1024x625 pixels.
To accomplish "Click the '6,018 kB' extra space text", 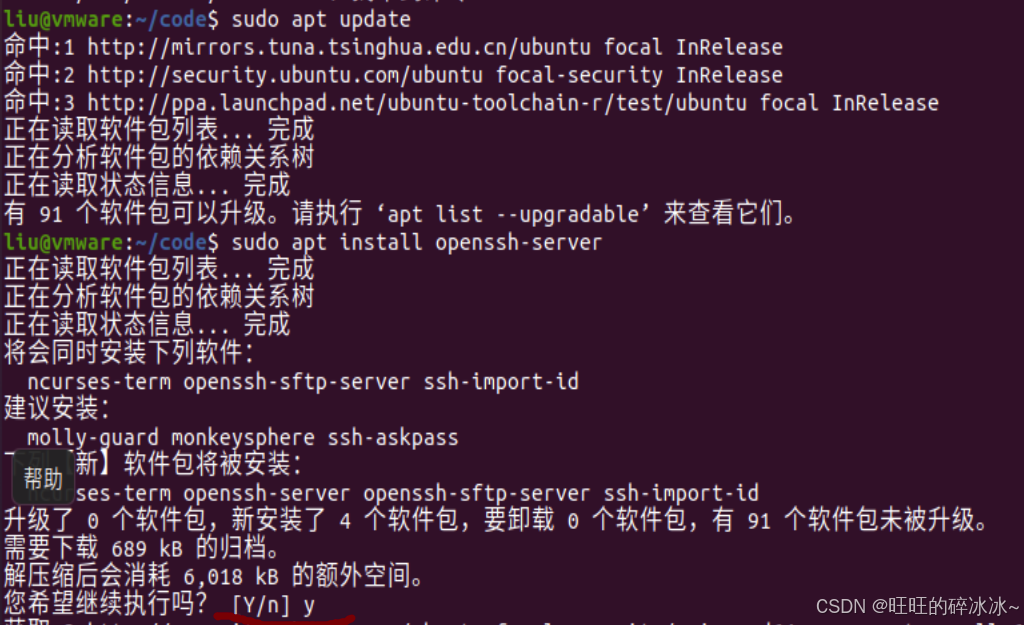I will [231, 577].
